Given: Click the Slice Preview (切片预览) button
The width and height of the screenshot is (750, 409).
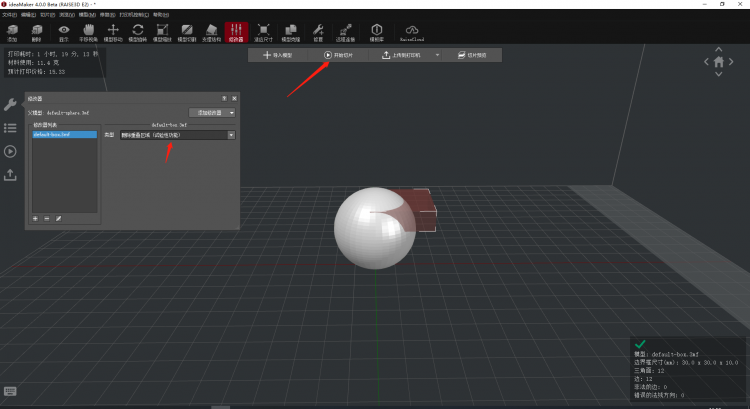Looking at the screenshot, I should 472,55.
